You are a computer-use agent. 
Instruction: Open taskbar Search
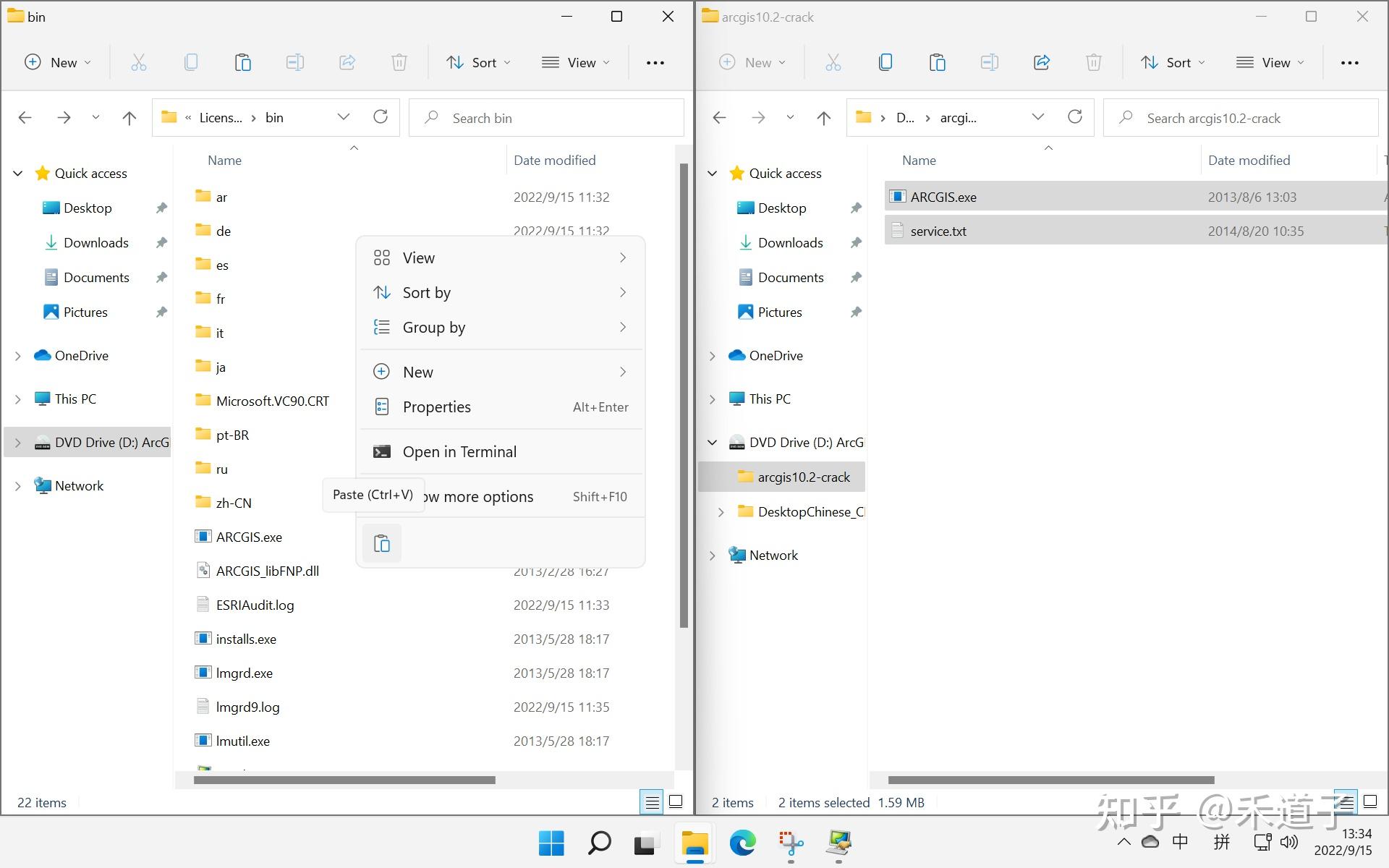tap(599, 843)
